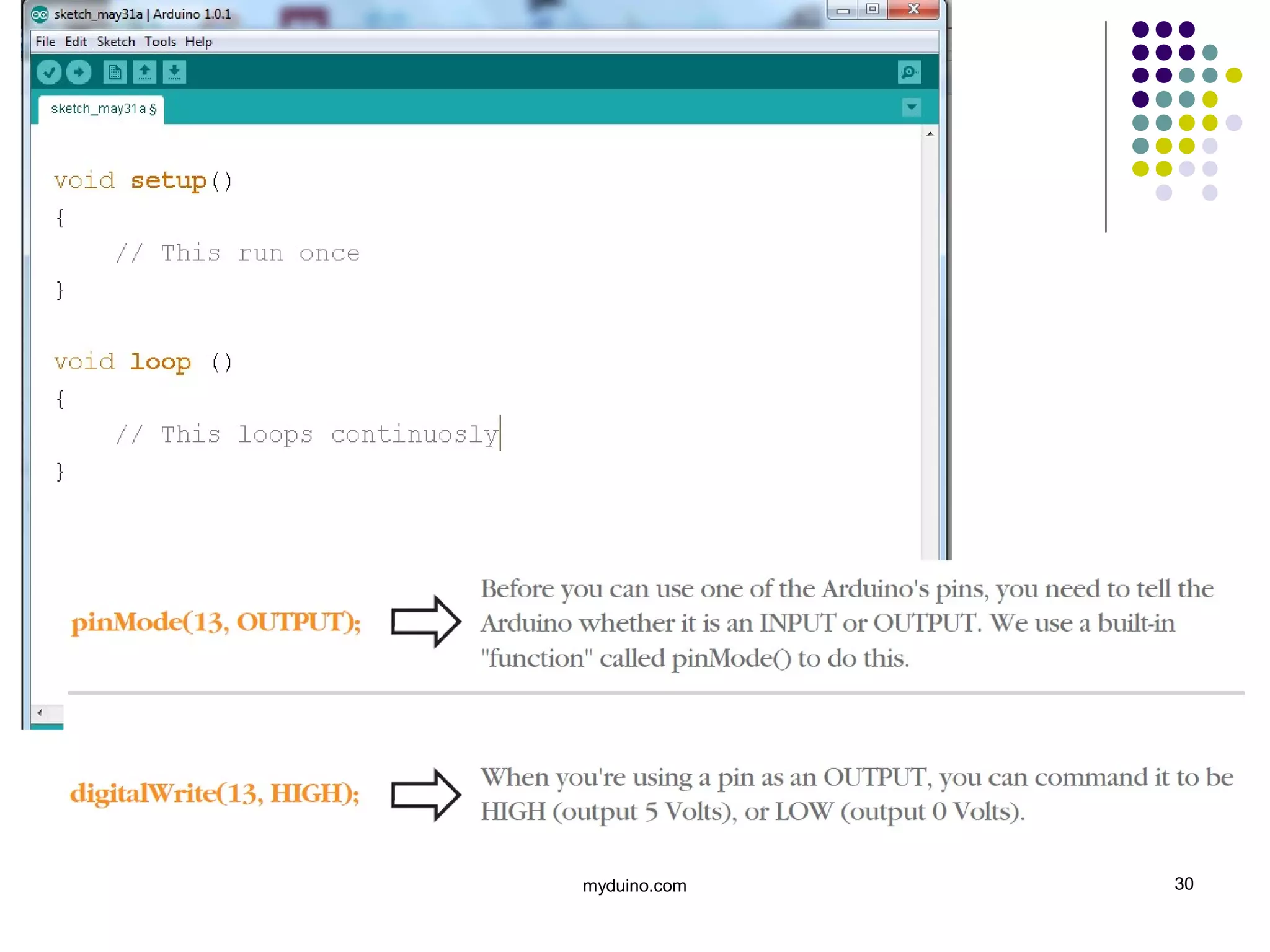The width and height of the screenshot is (1270, 952).
Task: Open the Tools menu
Action: click(160, 42)
